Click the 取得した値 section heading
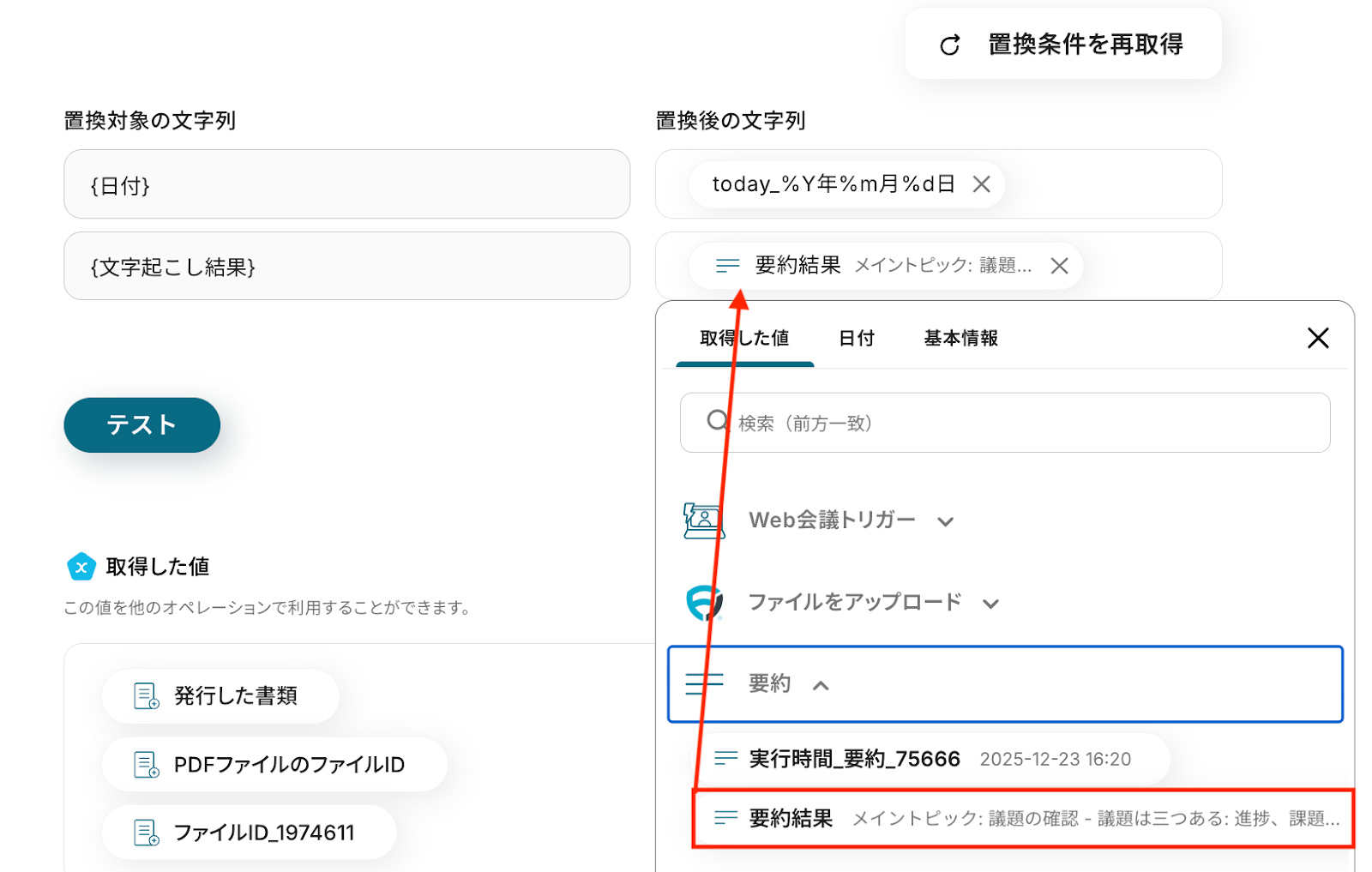The image size is (1372, 872). click(158, 567)
